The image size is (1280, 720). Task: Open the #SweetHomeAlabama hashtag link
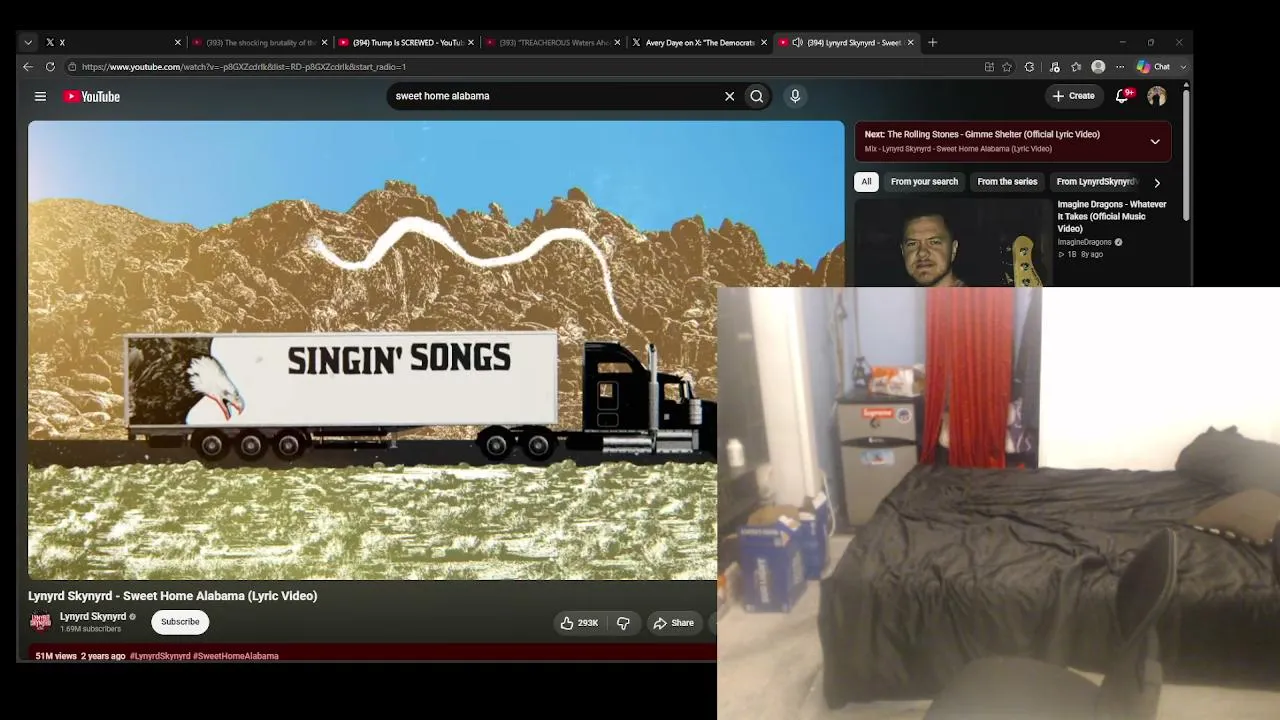coord(236,656)
